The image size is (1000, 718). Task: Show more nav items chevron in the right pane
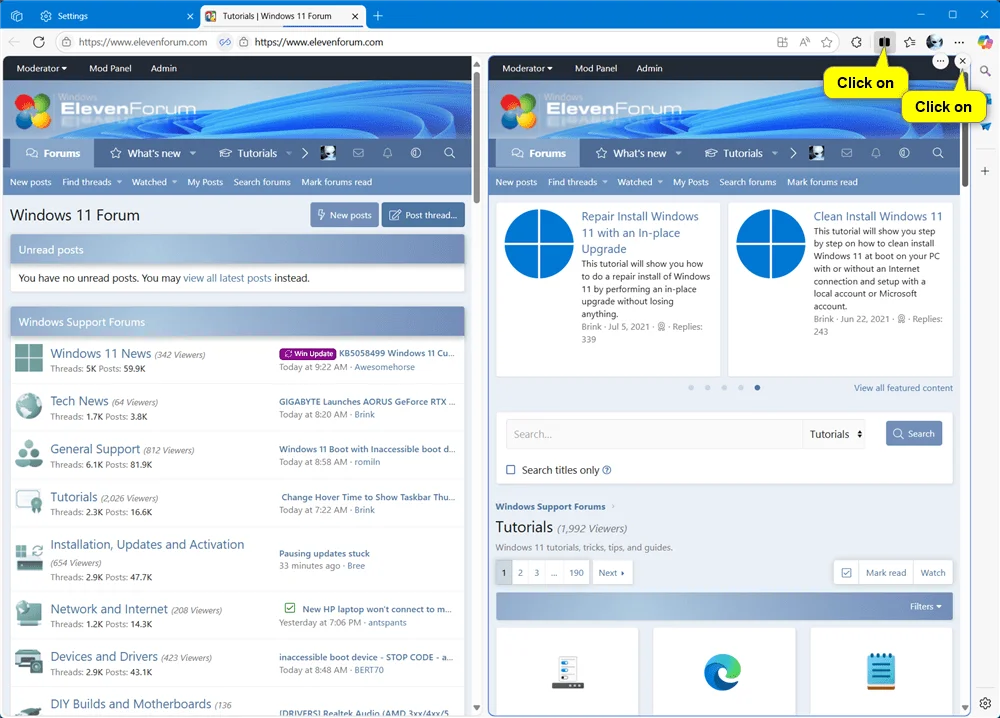(793, 153)
